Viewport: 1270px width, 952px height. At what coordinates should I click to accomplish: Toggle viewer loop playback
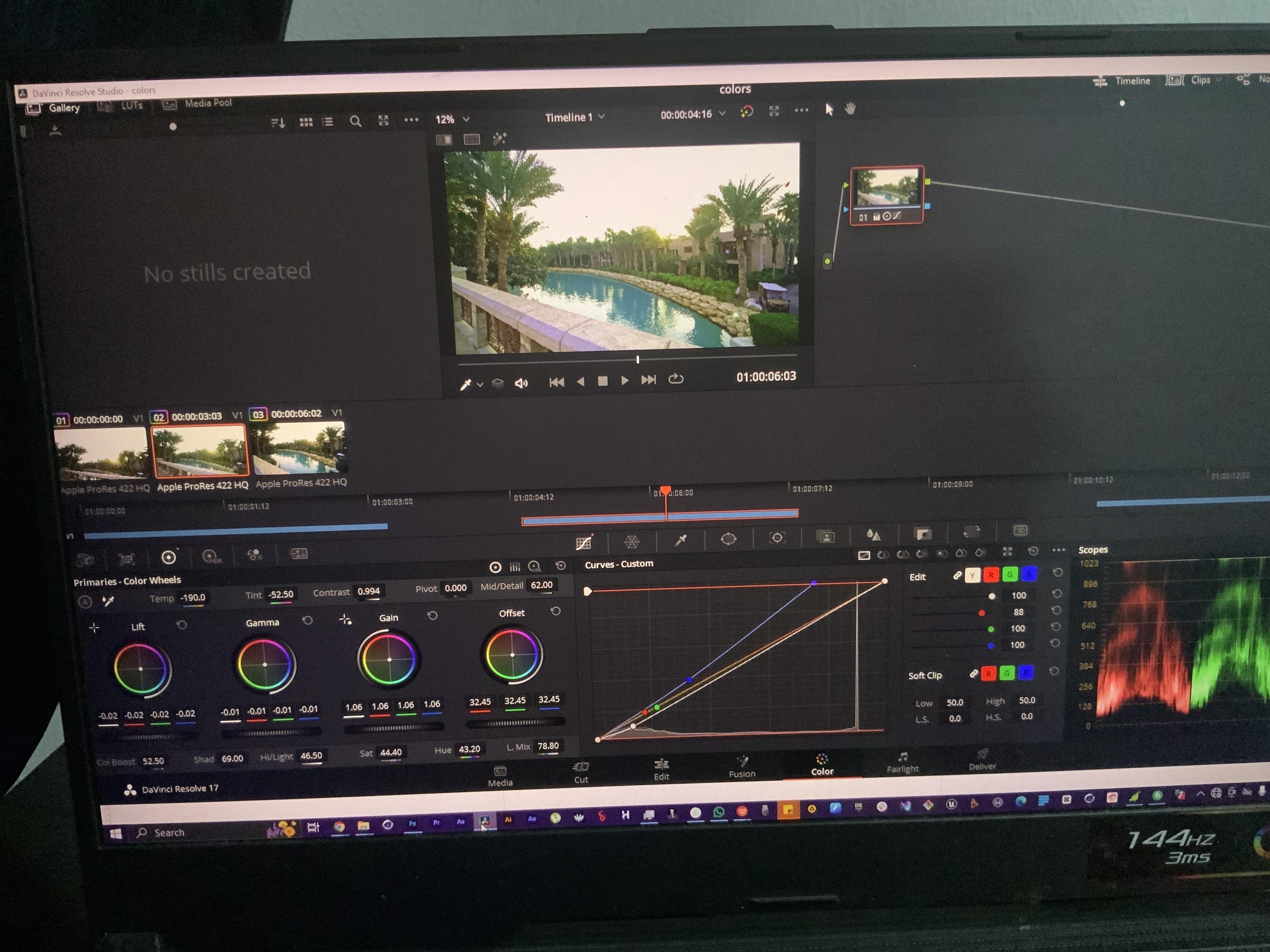(676, 379)
